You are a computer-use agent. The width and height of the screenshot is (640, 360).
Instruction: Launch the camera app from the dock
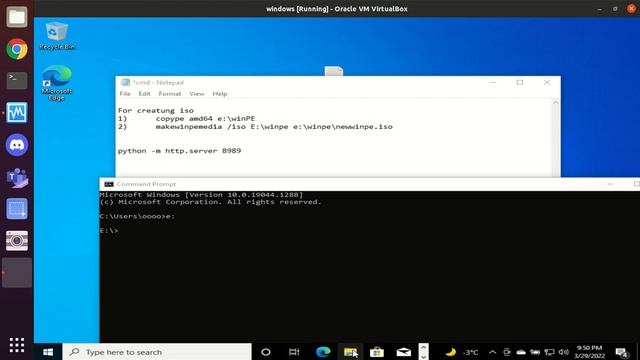pos(17,240)
